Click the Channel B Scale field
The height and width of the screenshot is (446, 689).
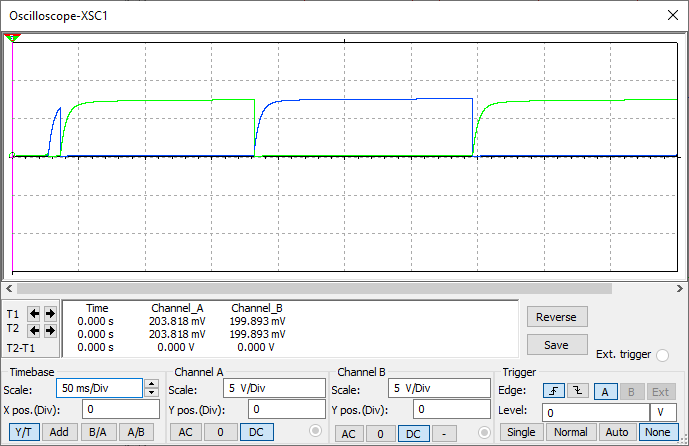coord(439,388)
